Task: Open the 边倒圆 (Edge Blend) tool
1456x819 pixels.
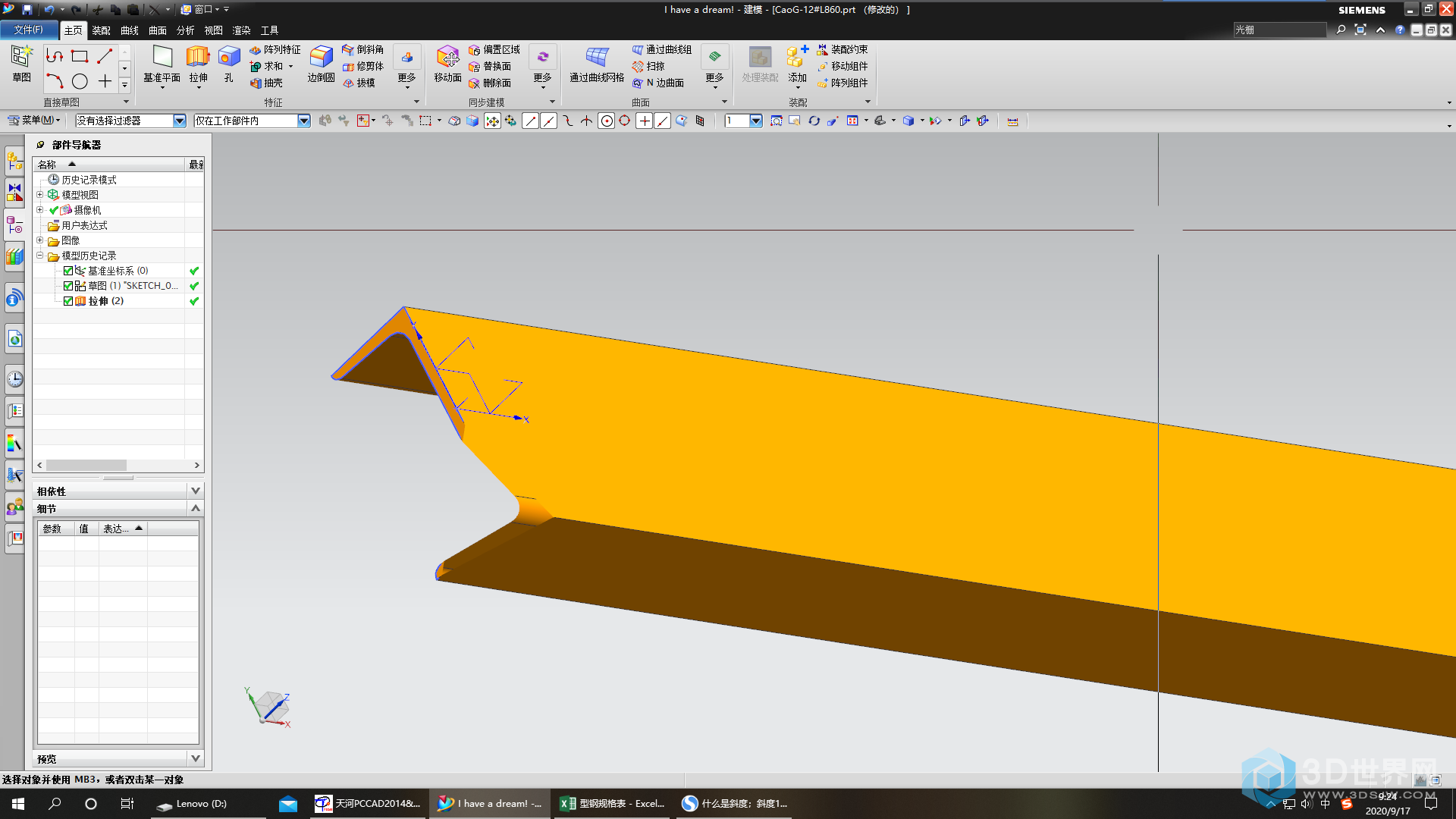Action: coord(321,64)
